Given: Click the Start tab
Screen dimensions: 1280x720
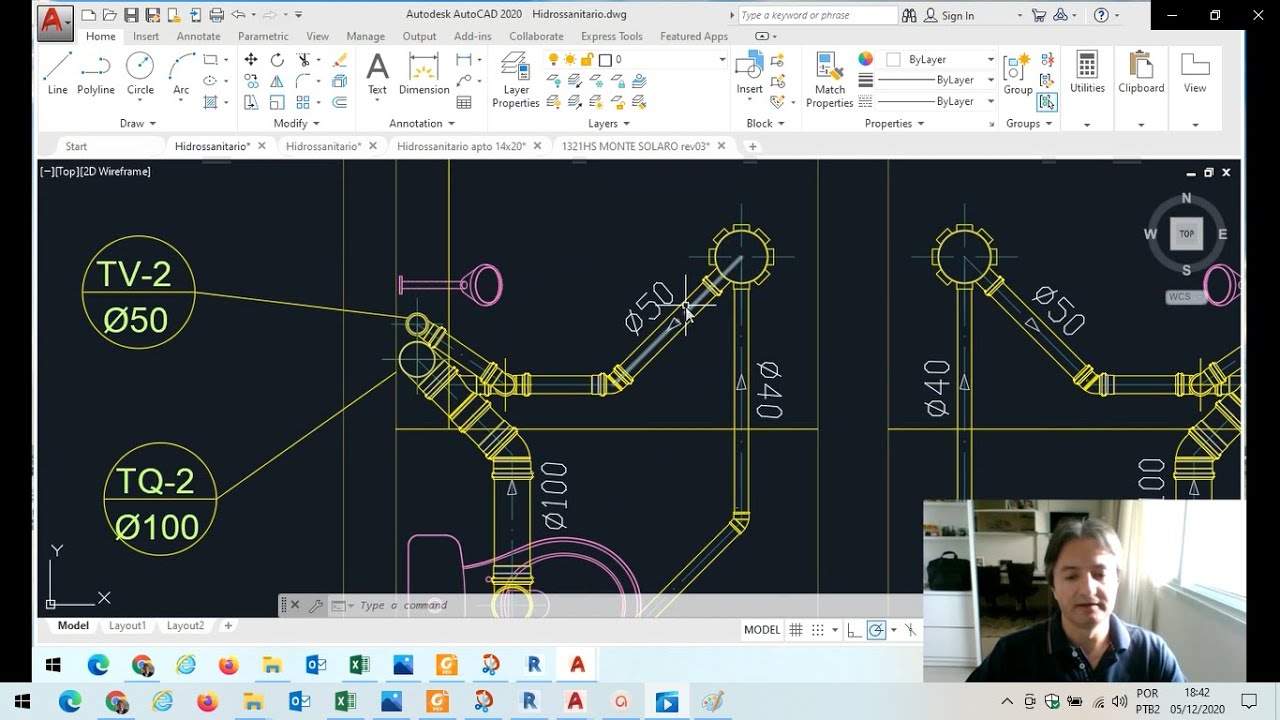Looking at the screenshot, I should (76, 146).
